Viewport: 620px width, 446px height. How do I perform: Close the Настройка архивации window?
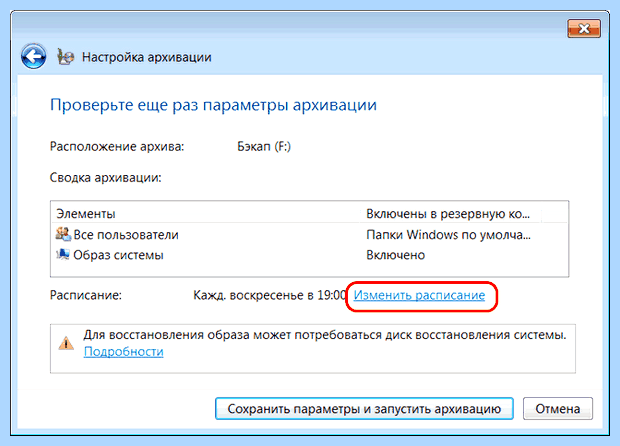pyautogui.click(x=584, y=28)
